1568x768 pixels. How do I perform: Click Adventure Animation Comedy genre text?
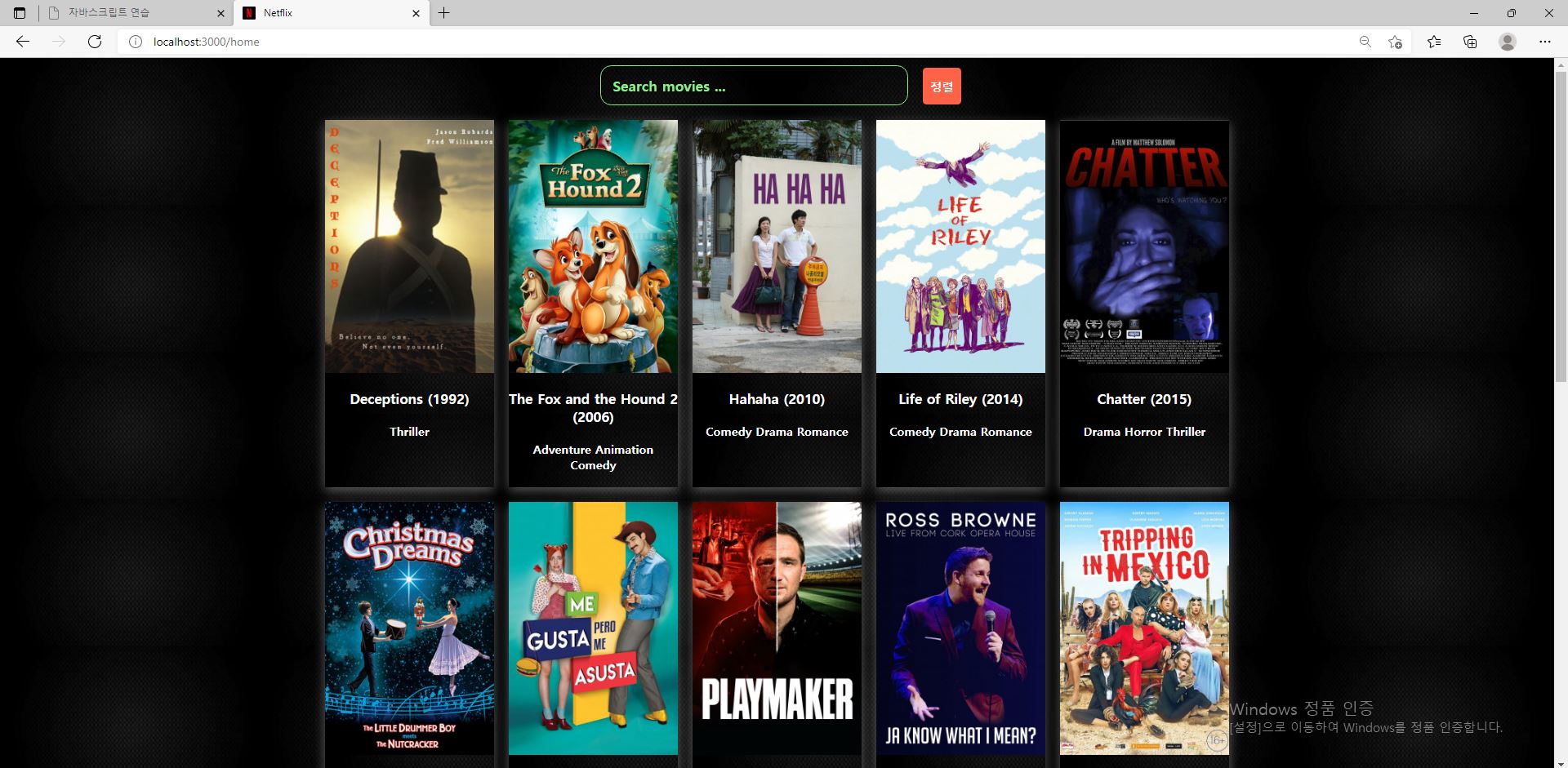pos(593,457)
